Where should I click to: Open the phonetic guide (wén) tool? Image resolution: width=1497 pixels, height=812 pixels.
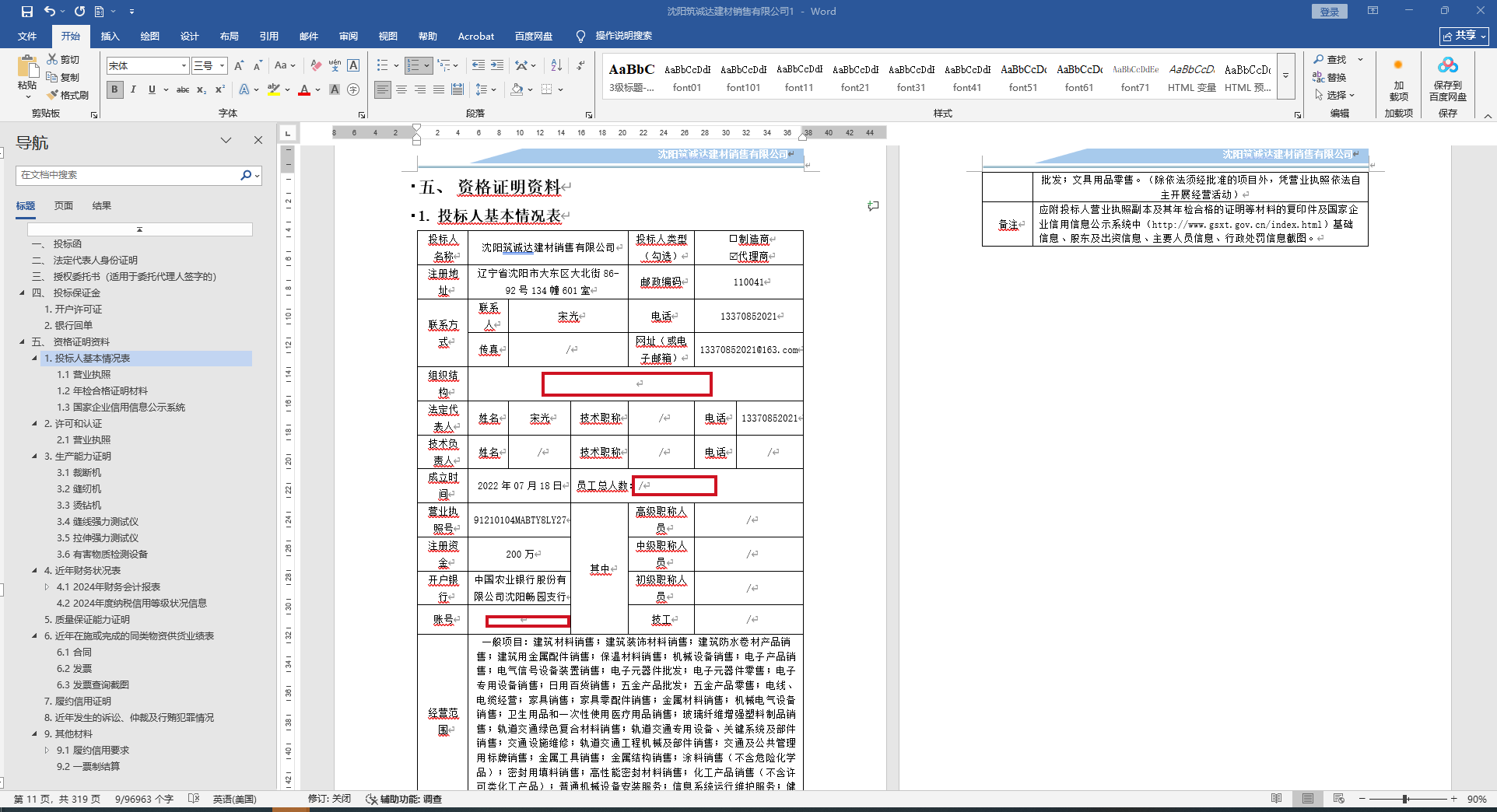[x=335, y=65]
